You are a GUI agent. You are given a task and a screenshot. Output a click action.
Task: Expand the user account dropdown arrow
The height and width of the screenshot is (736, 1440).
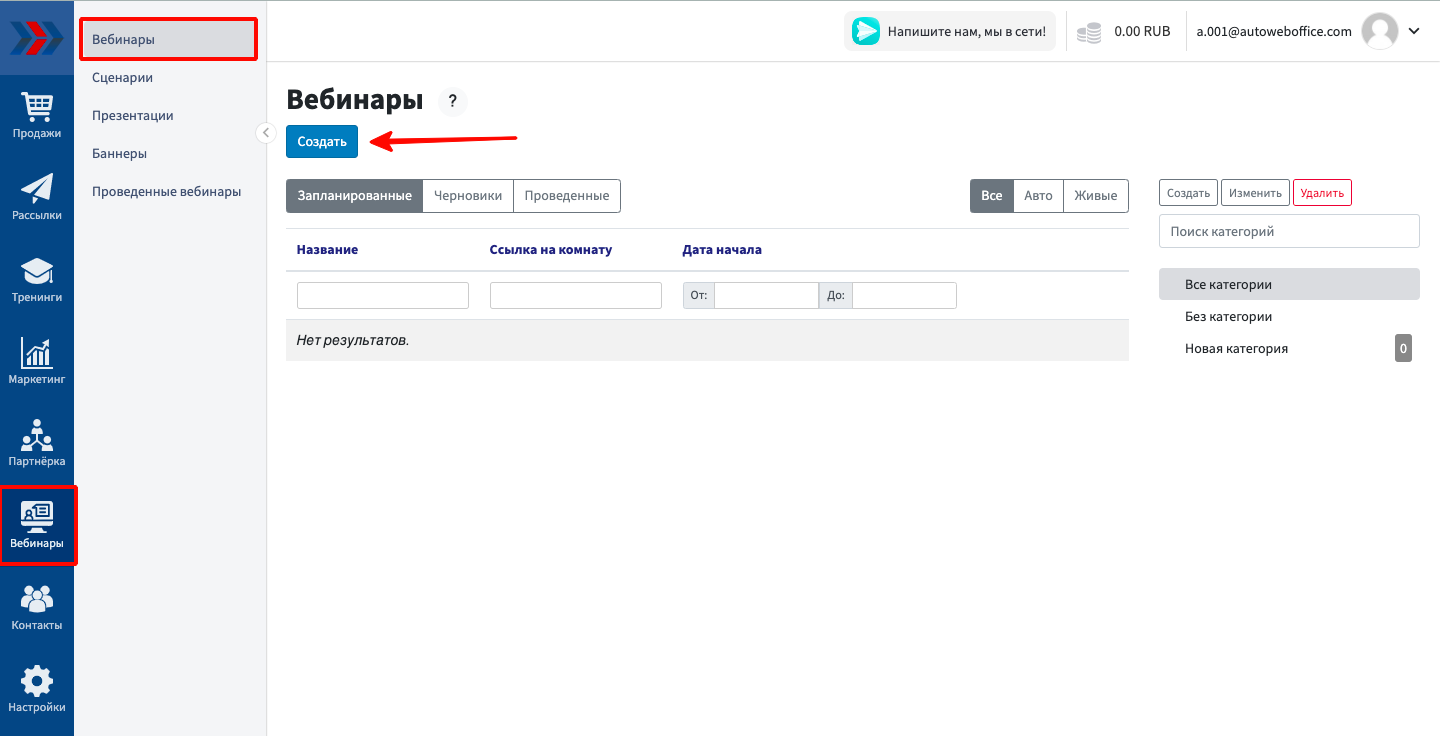point(1414,31)
